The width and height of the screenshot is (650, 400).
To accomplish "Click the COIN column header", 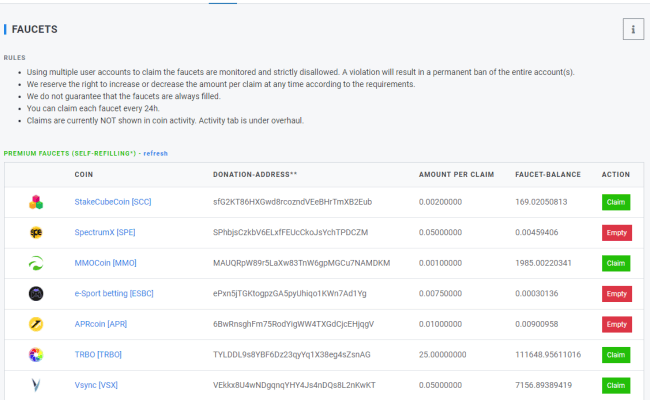I will click(x=84, y=175).
